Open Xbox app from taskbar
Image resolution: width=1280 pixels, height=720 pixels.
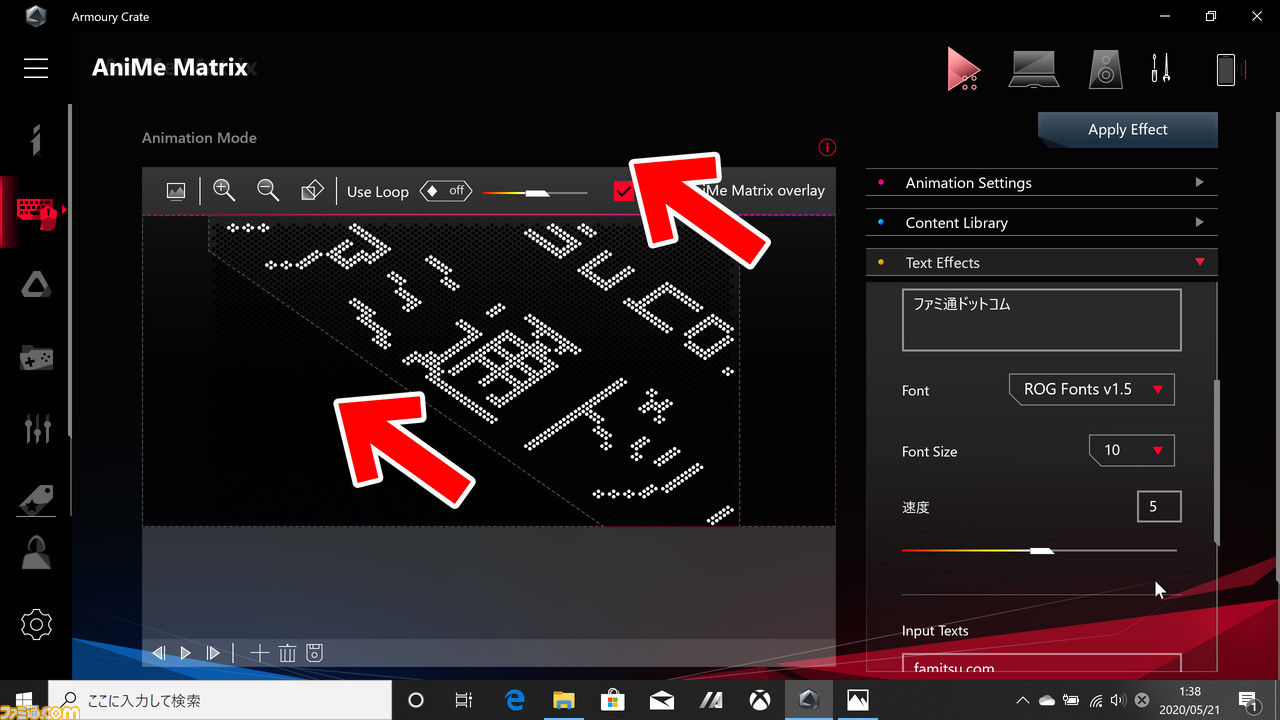click(x=759, y=700)
